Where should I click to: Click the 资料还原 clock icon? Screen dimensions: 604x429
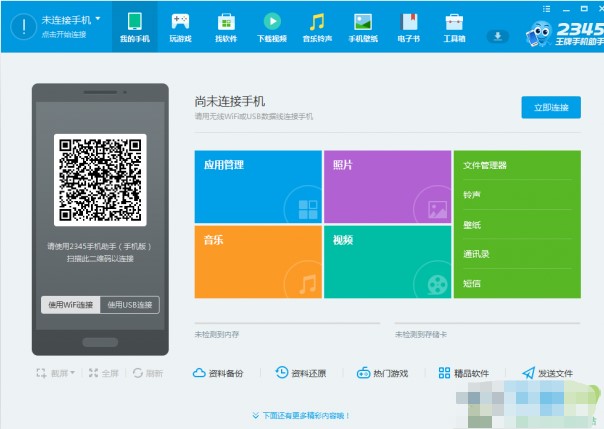[282, 372]
